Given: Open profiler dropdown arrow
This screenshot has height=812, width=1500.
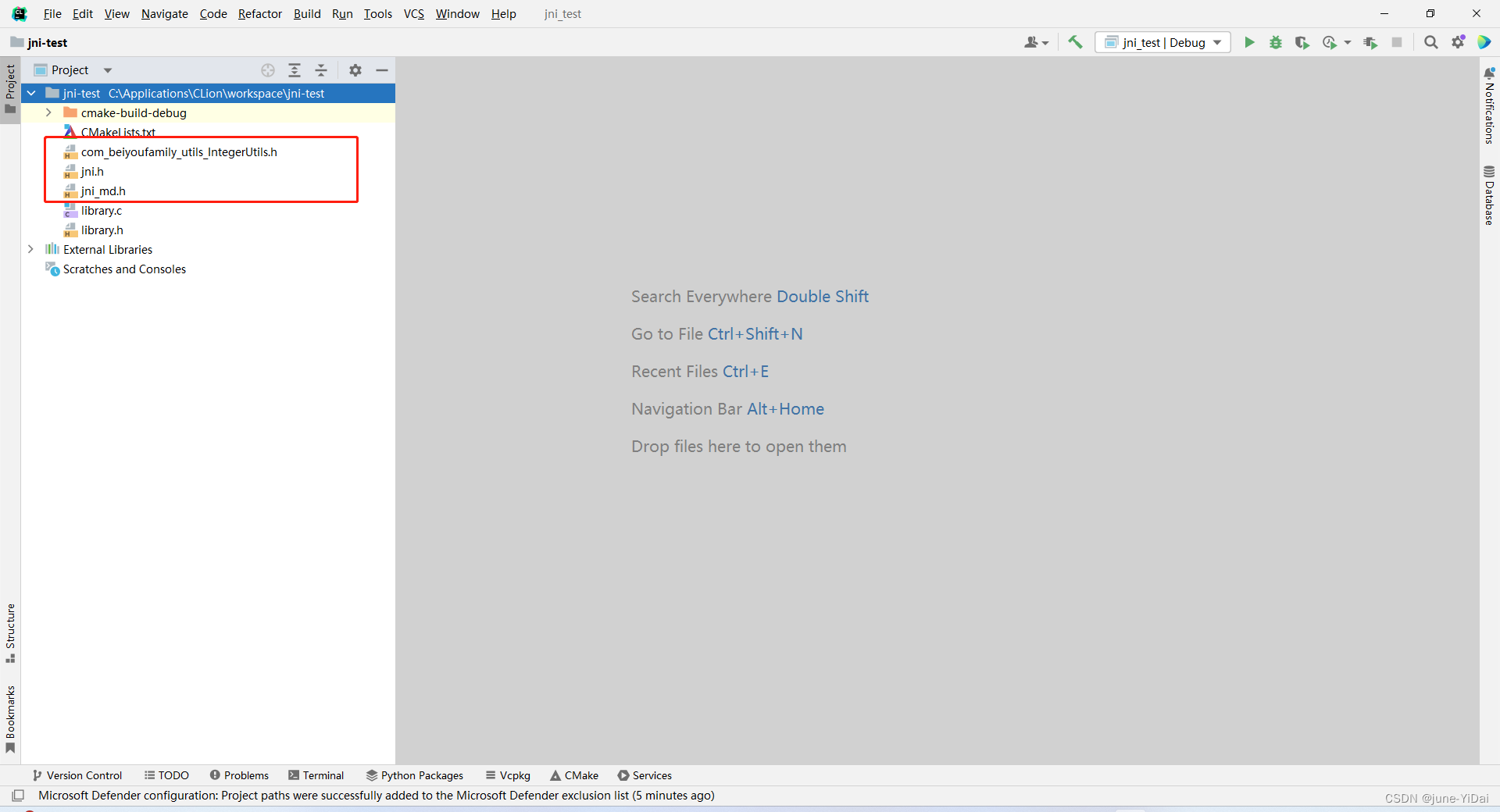Looking at the screenshot, I should click(1347, 43).
